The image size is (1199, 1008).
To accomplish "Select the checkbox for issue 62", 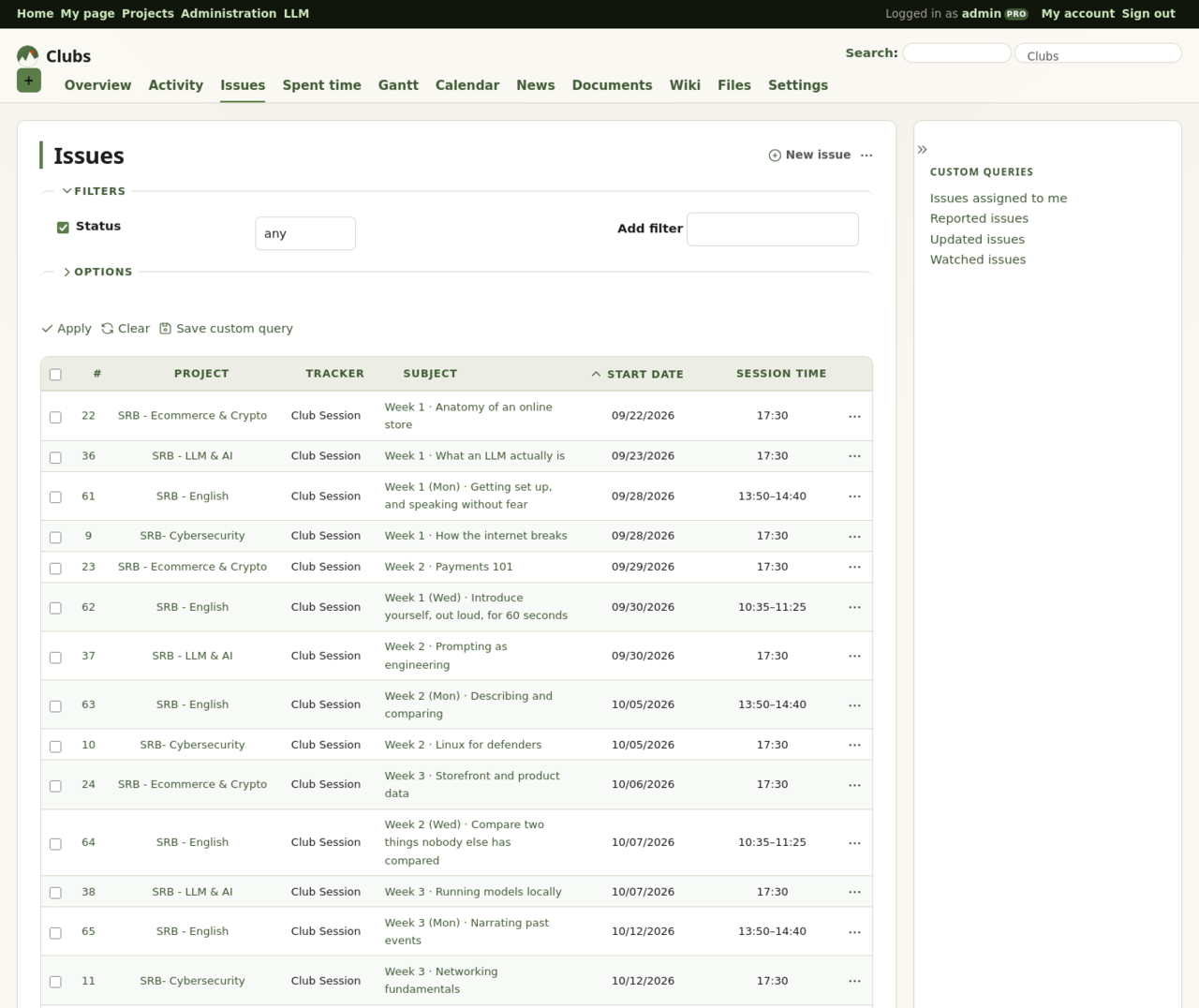I will [55, 608].
